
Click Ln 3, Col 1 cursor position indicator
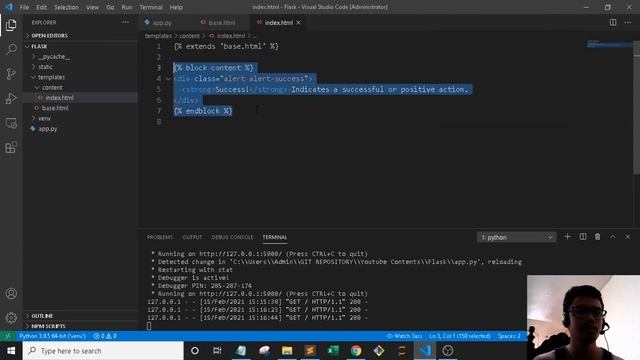460,336
